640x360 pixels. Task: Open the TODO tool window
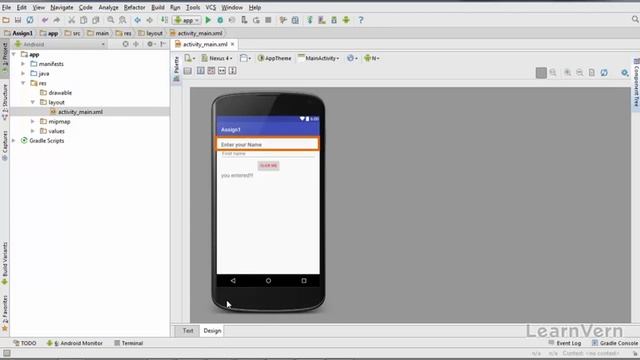coord(25,343)
